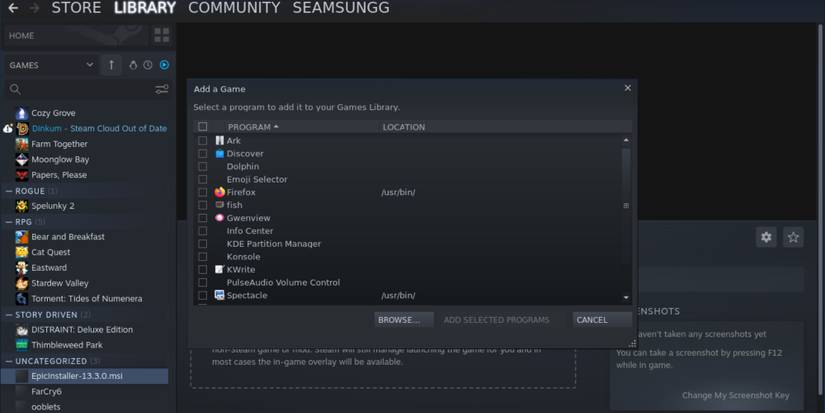The height and width of the screenshot is (413, 825).
Task: Select Dinkum - Steam Cloud Out of Date
Action: pyautogui.click(x=99, y=128)
